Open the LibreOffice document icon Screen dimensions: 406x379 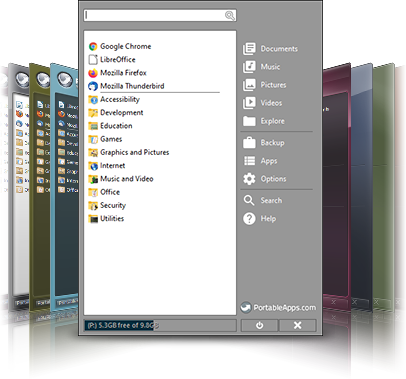(x=93, y=60)
